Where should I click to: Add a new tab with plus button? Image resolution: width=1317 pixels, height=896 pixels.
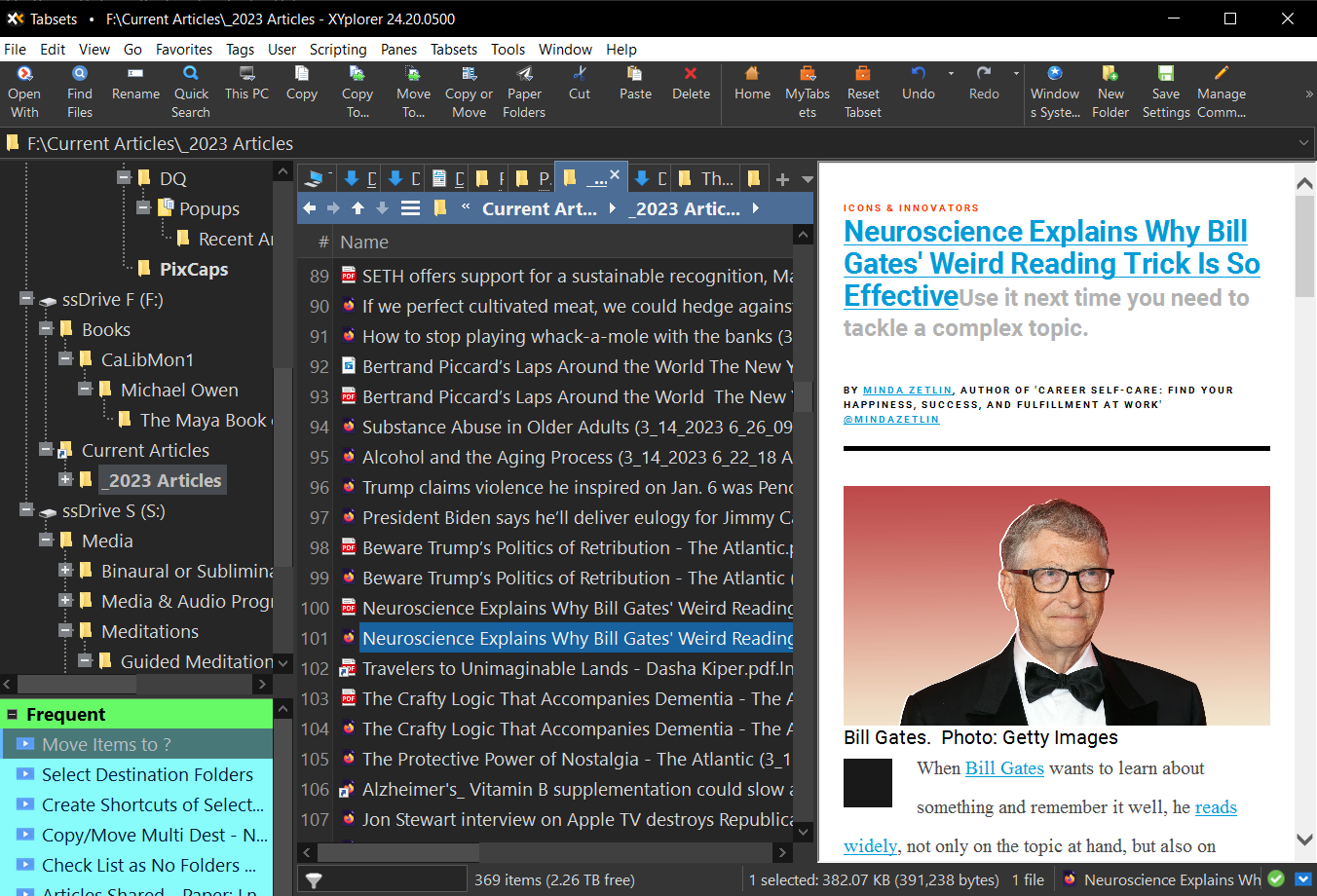coord(782,179)
